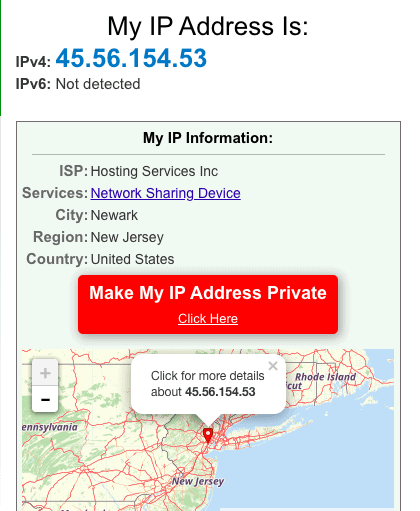Image resolution: width=420 pixels, height=511 pixels.
Task: Click the blue IPv4 address 45.56.154.53
Action: [x=131, y=58]
